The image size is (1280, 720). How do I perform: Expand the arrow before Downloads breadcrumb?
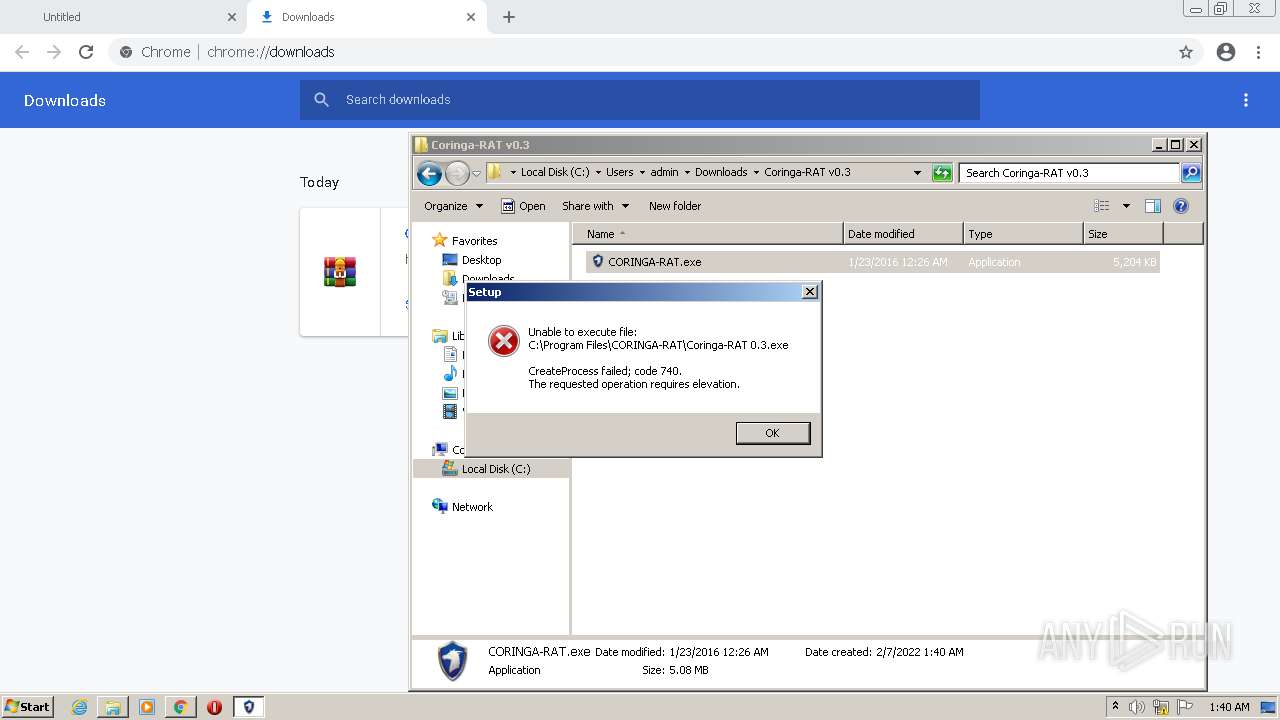tap(687, 172)
